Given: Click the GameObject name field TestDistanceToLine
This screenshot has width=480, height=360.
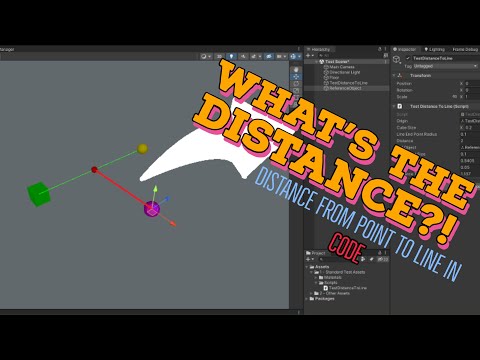Looking at the screenshot, I should [445, 58].
